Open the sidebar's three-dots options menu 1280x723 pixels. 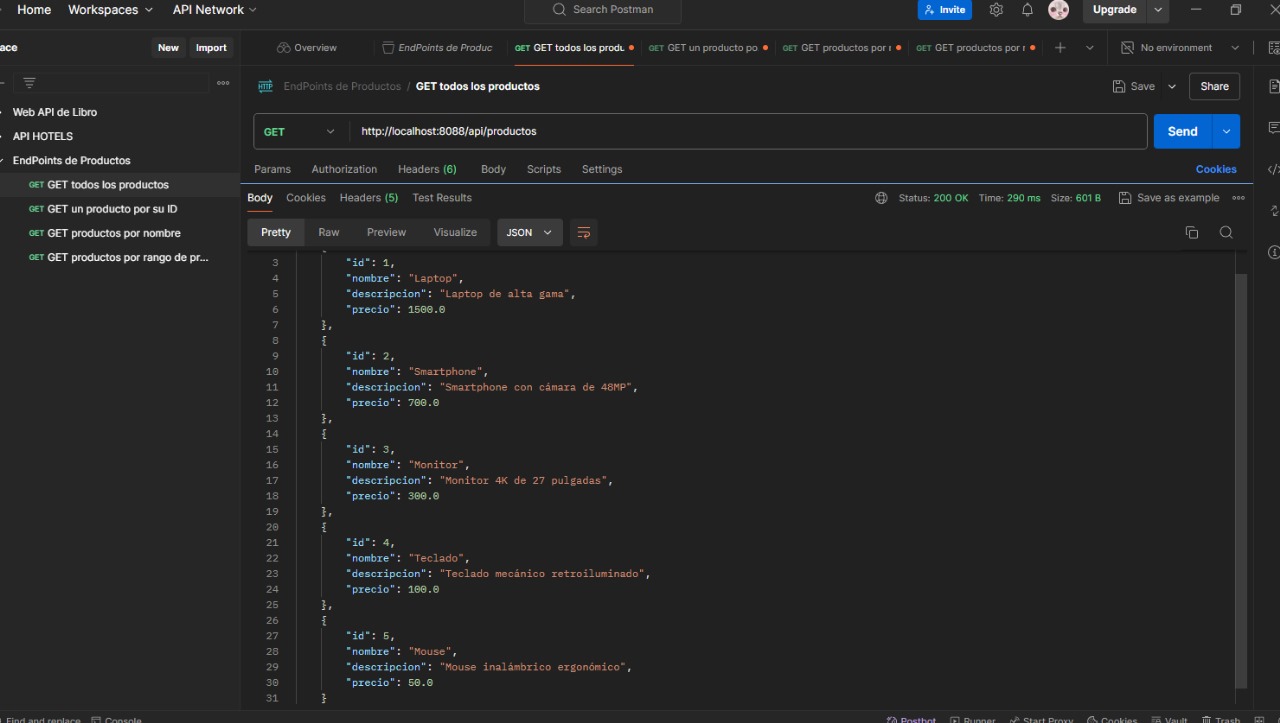(x=223, y=83)
